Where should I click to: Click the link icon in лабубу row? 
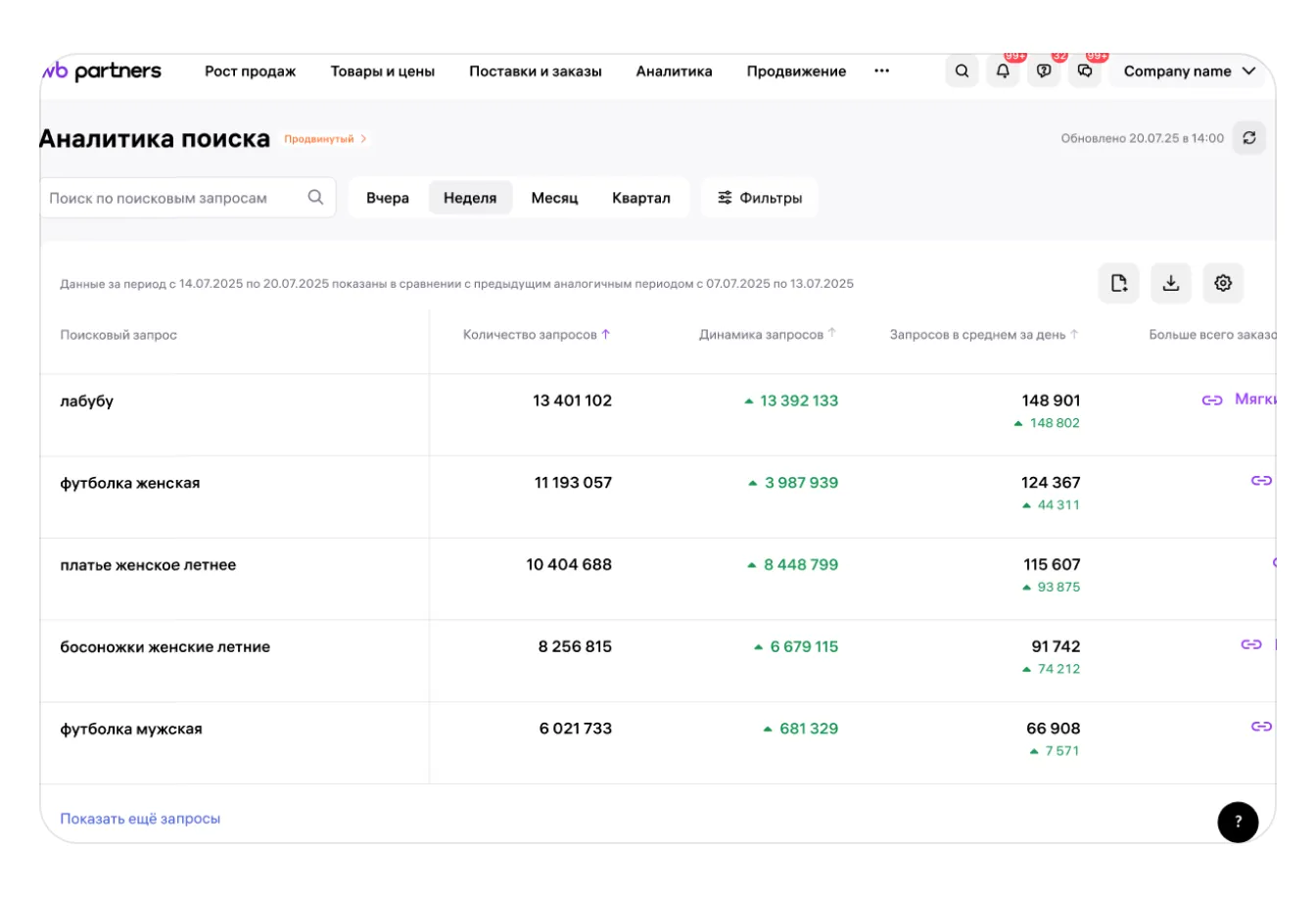(x=1212, y=400)
